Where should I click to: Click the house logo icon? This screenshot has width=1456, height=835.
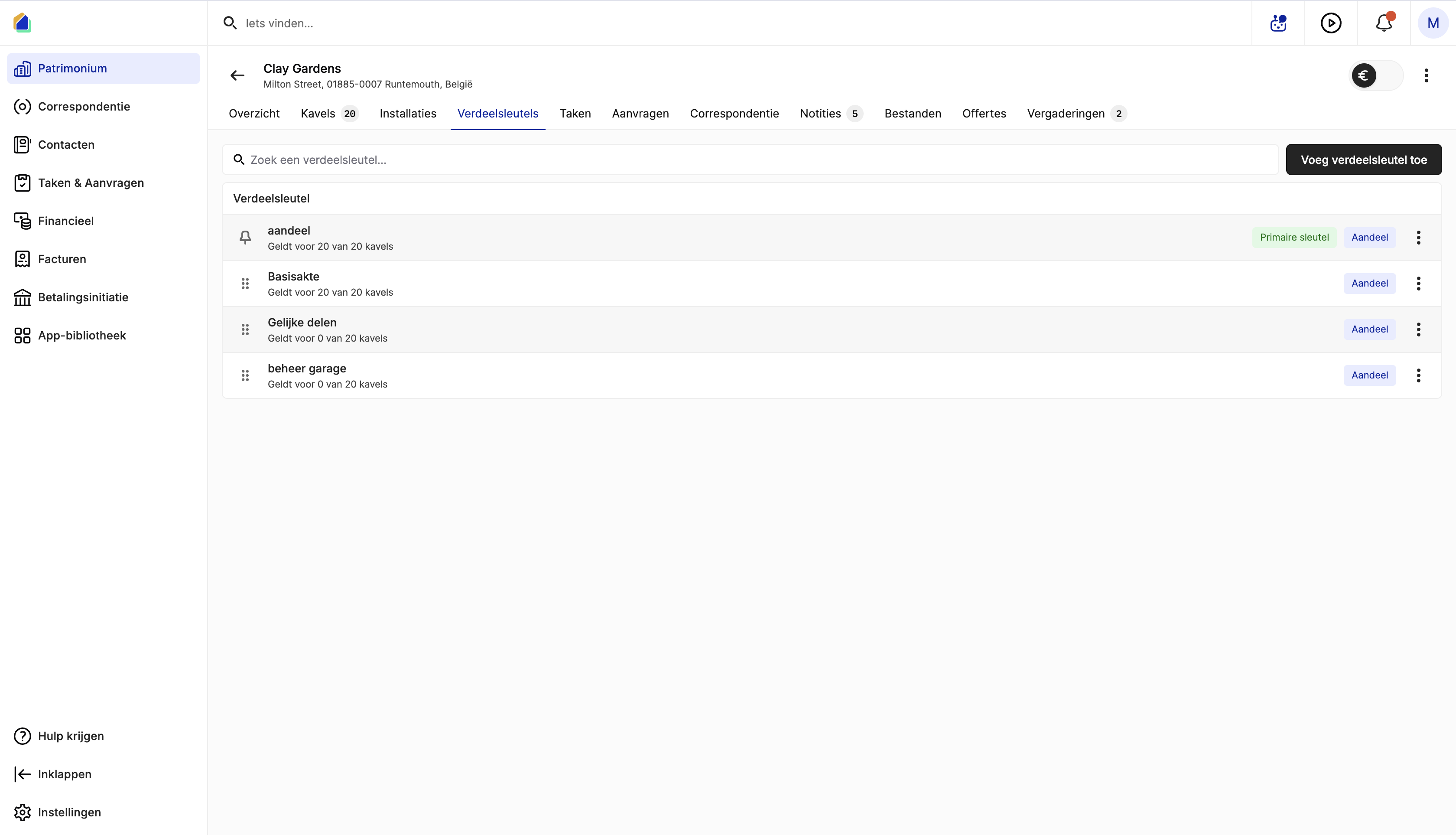[22, 23]
